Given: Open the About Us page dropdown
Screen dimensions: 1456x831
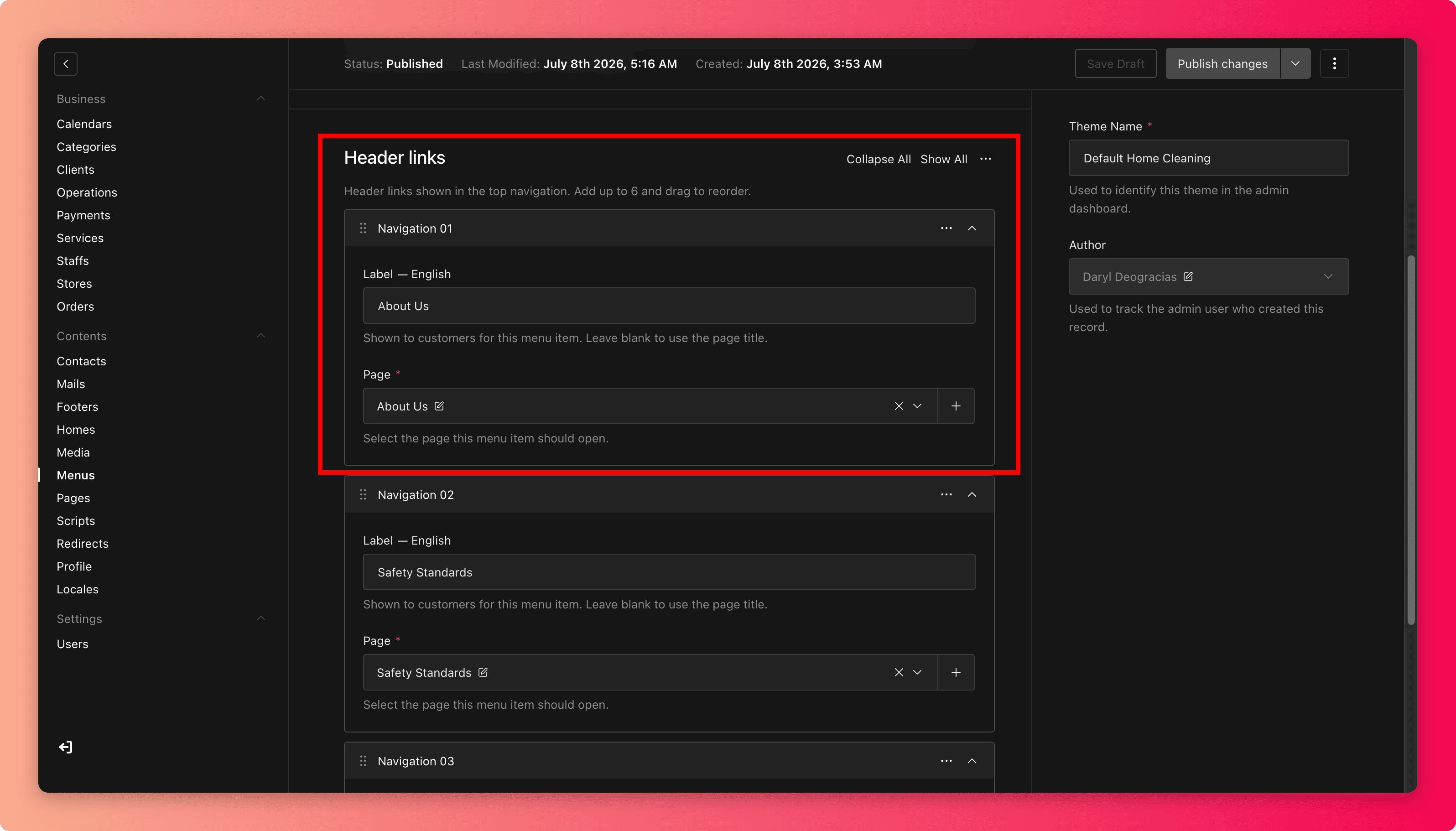Looking at the screenshot, I should click(x=917, y=406).
